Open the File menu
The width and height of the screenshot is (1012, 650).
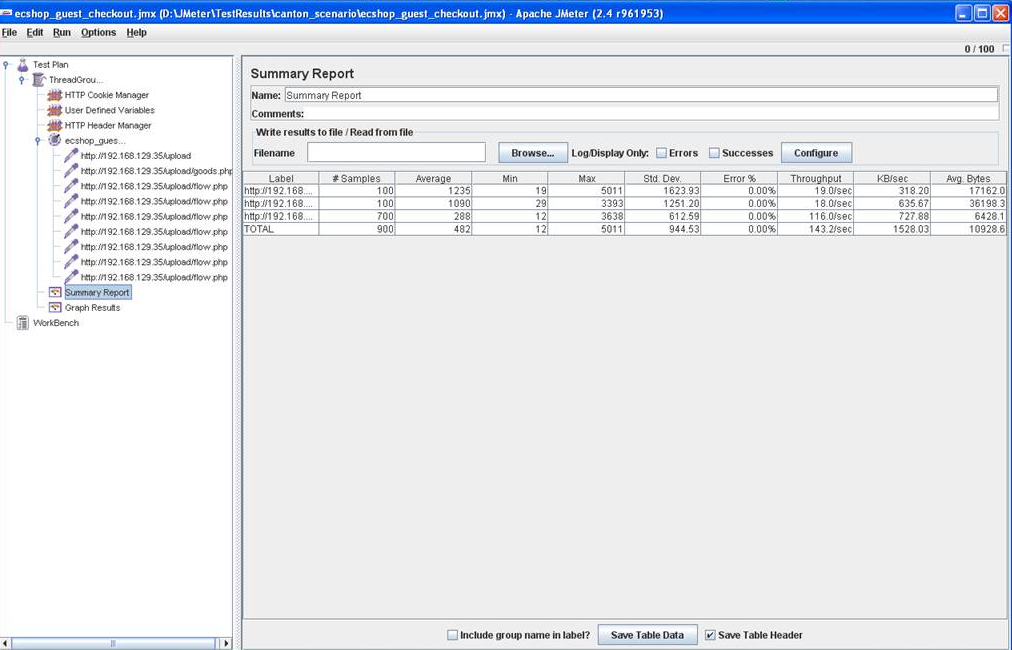[10, 32]
